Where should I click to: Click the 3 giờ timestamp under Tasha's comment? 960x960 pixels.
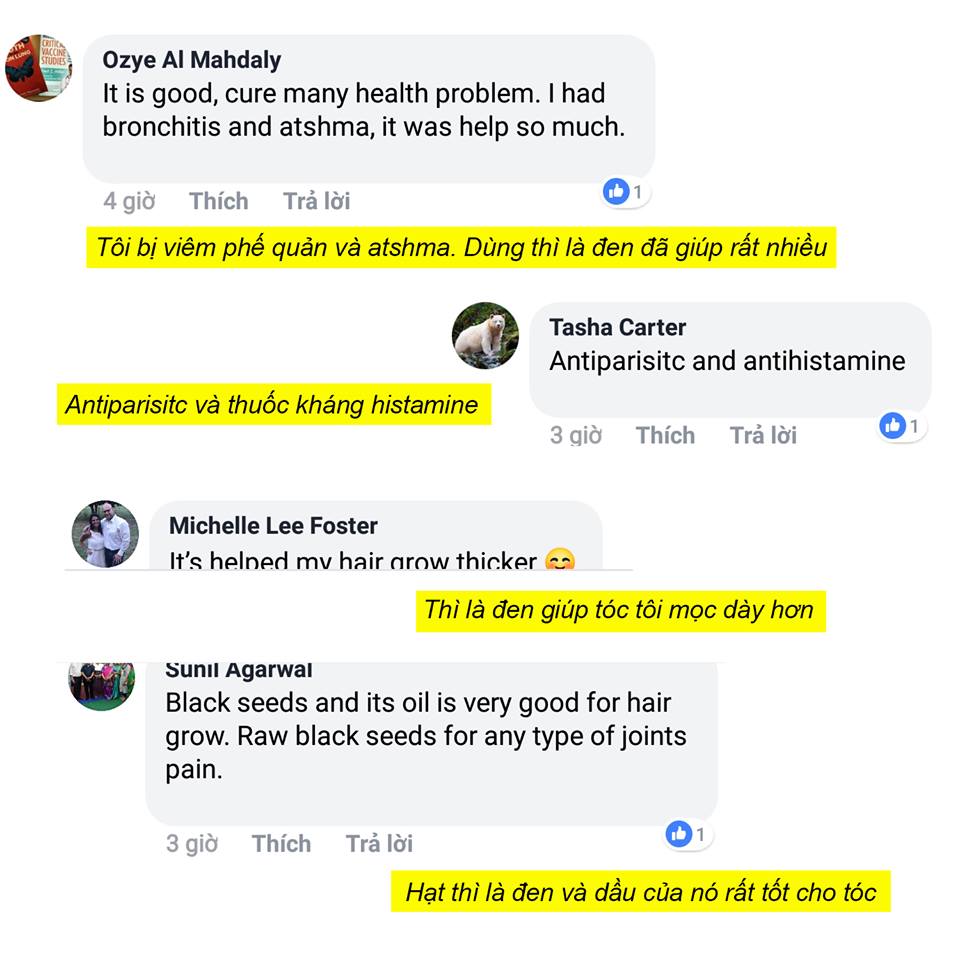[x=576, y=435]
